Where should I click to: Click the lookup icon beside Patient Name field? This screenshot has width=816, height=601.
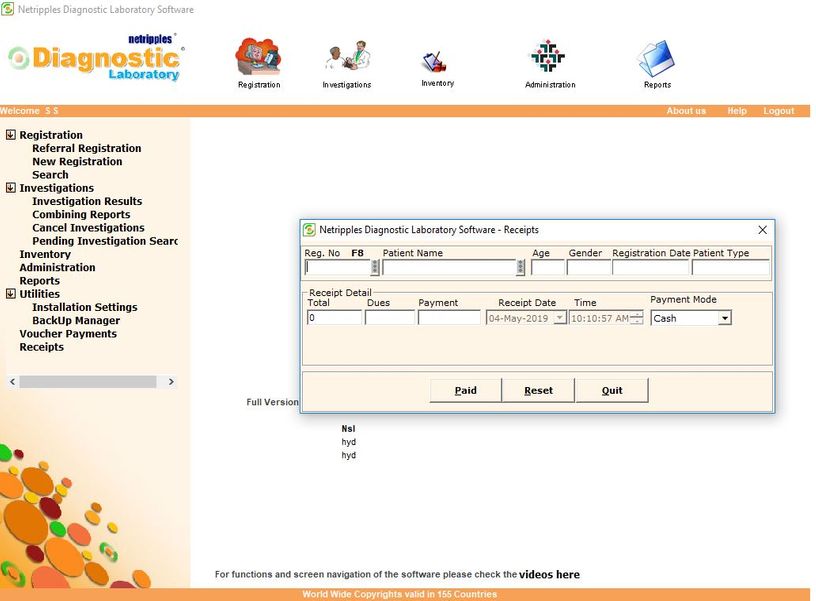pos(520,267)
